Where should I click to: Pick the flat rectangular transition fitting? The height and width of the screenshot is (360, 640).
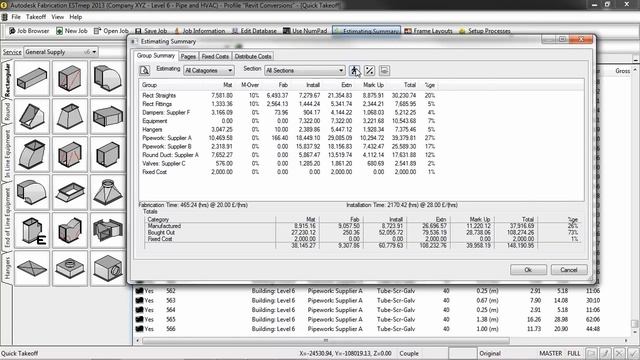[x=107, y=116]
